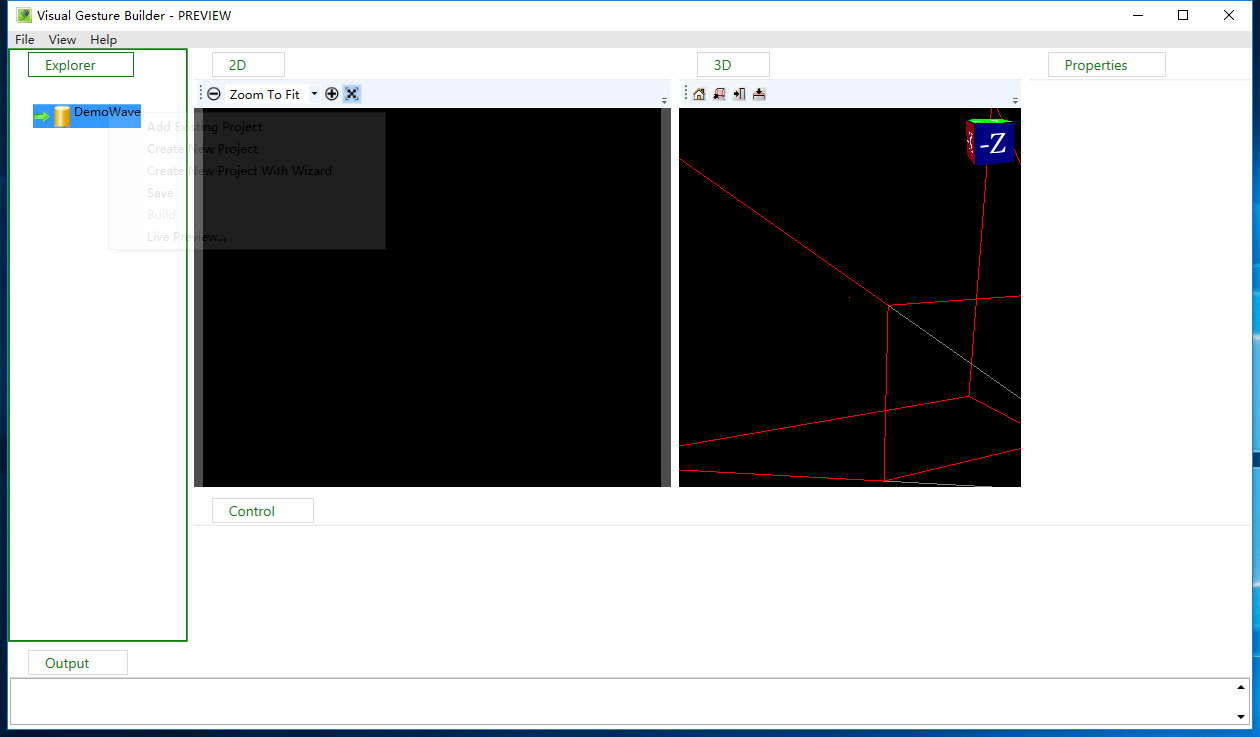Select the Zoom Out icon on the 2D toolbar
Viewport: 1260px width, 737px height.
point(214,93)
